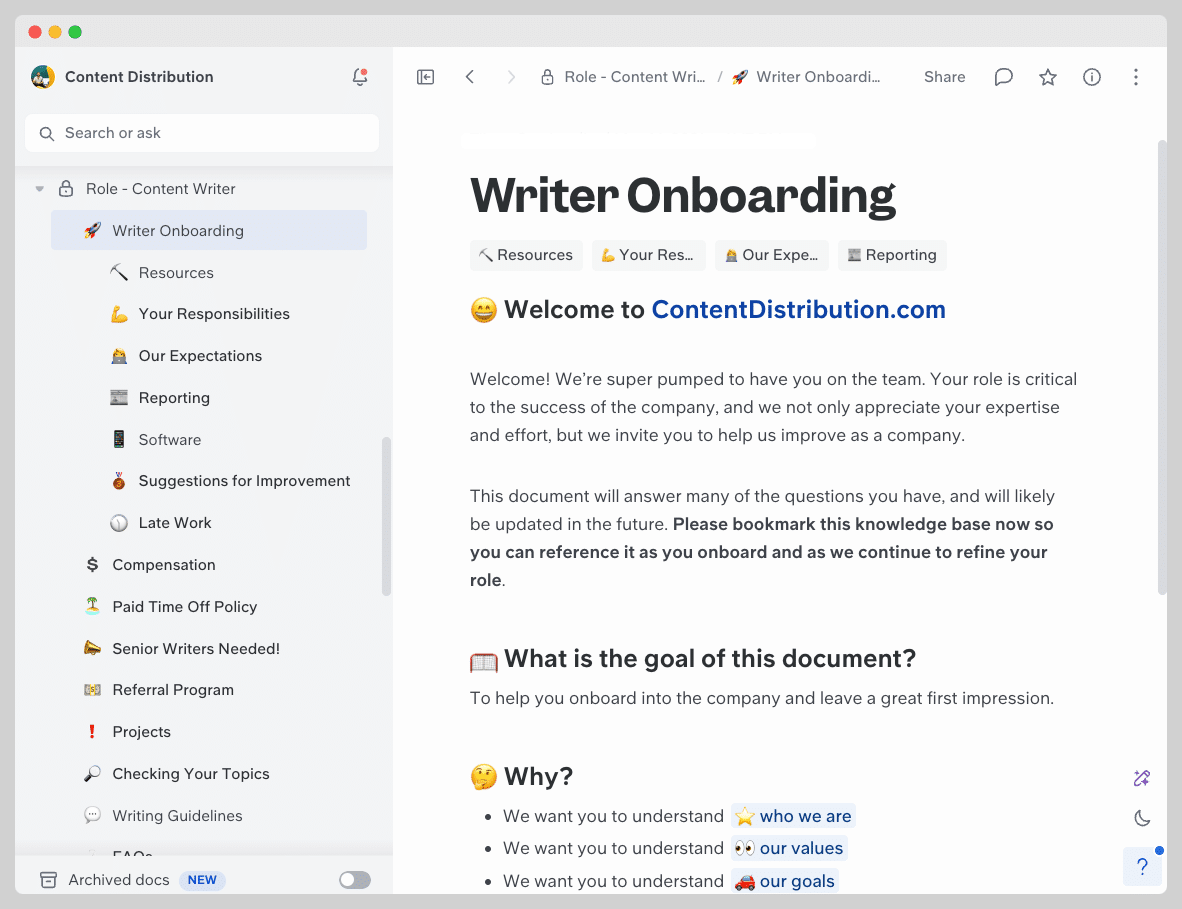Image resolution: width=1182 pixels, height=909 pixels.
Task: Click the Archived docs label
Action: [119, 880]
